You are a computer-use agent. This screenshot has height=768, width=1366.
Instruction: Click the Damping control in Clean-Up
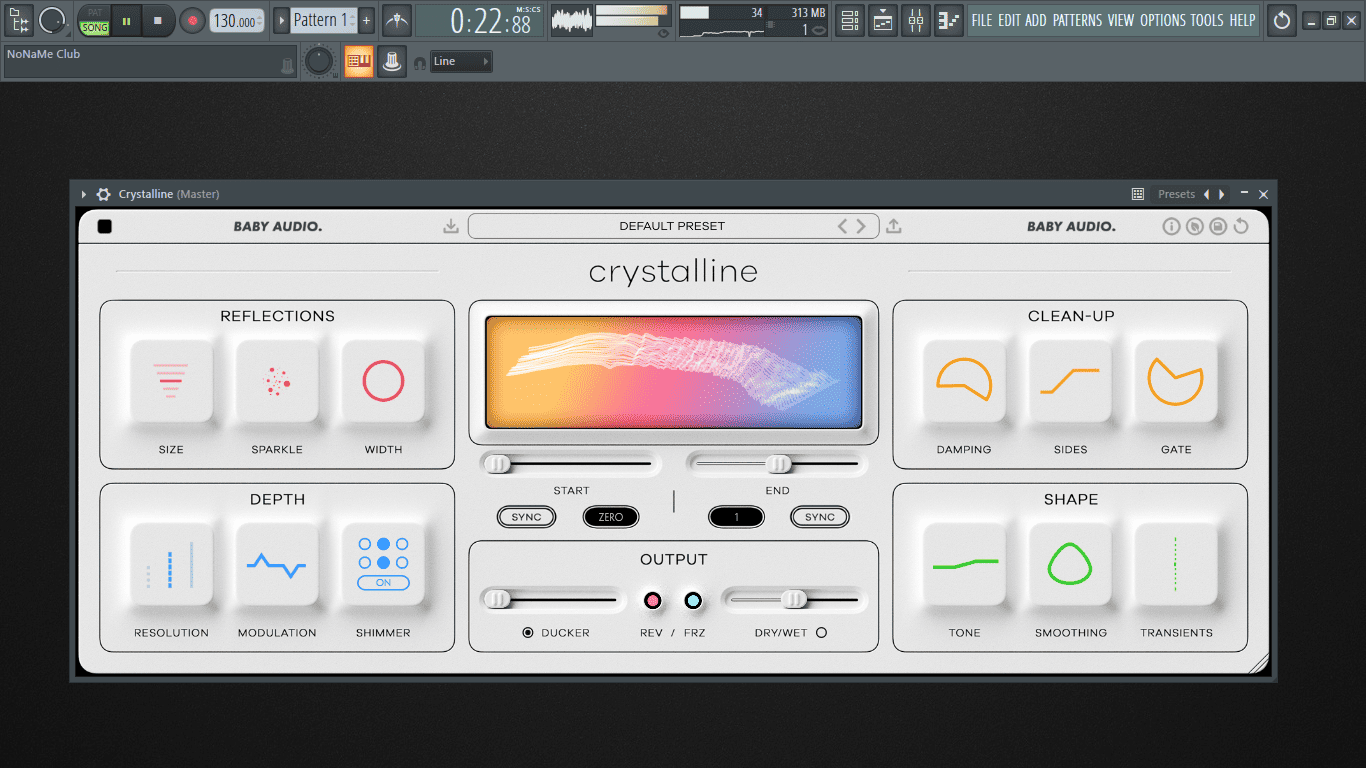coord(964,381)
